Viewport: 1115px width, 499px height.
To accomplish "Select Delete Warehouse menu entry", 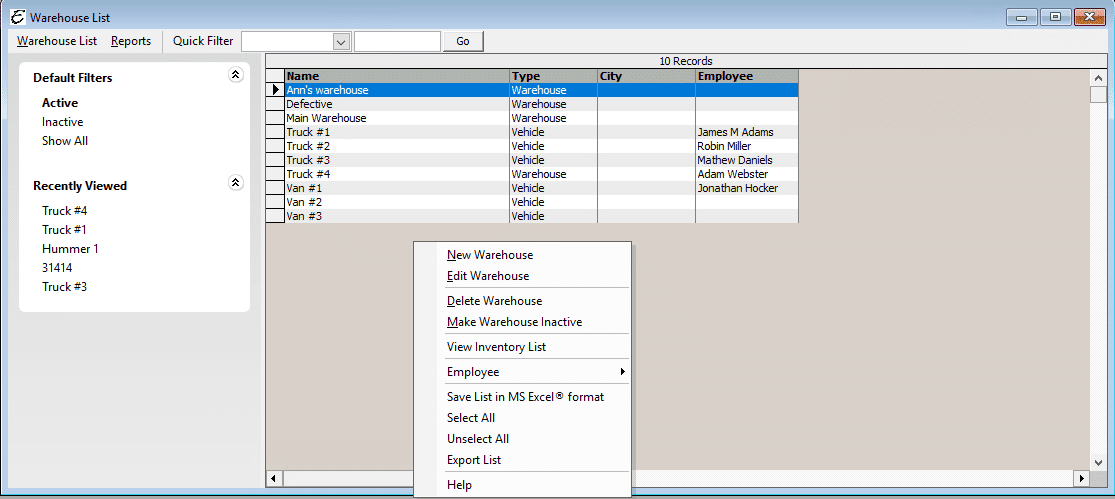I will [x=494, y=301].
